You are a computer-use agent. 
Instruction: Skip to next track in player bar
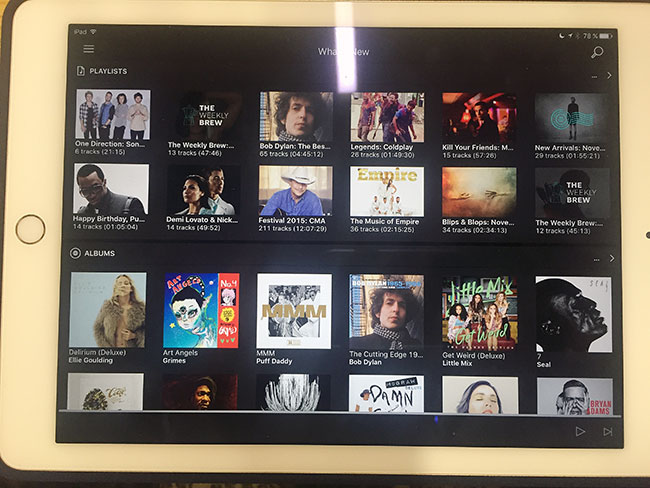[608, 432]
